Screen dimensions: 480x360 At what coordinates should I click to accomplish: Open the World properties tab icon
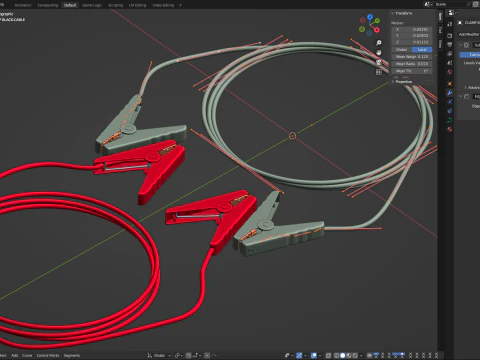[x=450, y=72]
